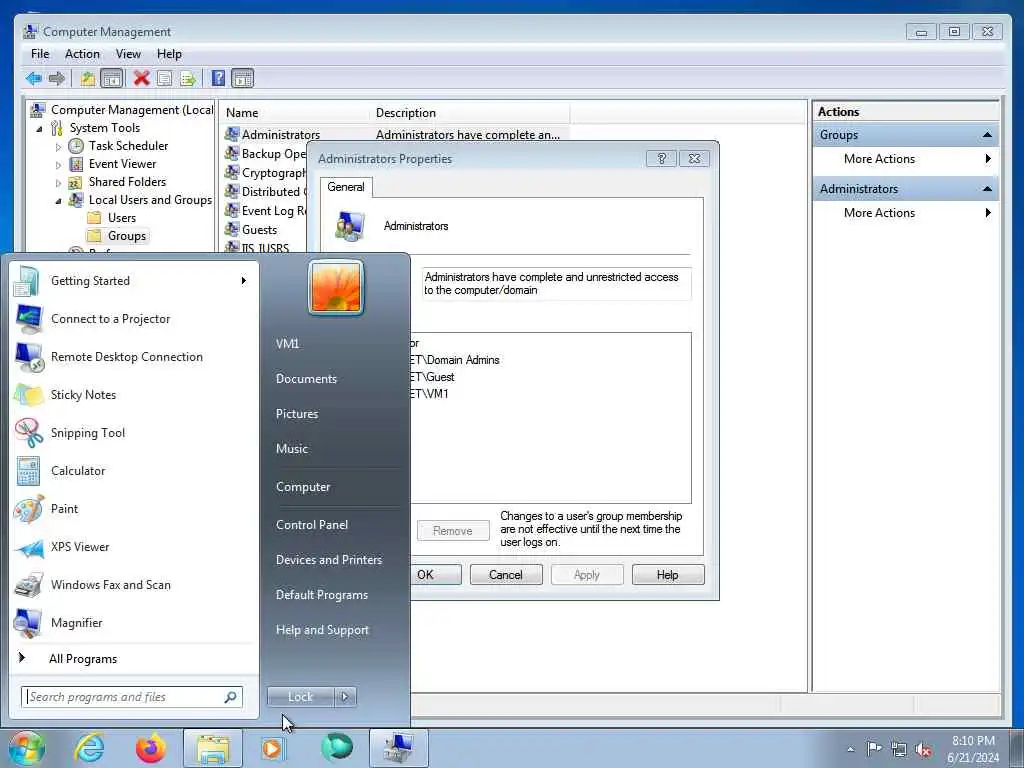Click Cancel in Administrators Properties
The width and height of the screenshot is (1024, 768).
(506, 575)
